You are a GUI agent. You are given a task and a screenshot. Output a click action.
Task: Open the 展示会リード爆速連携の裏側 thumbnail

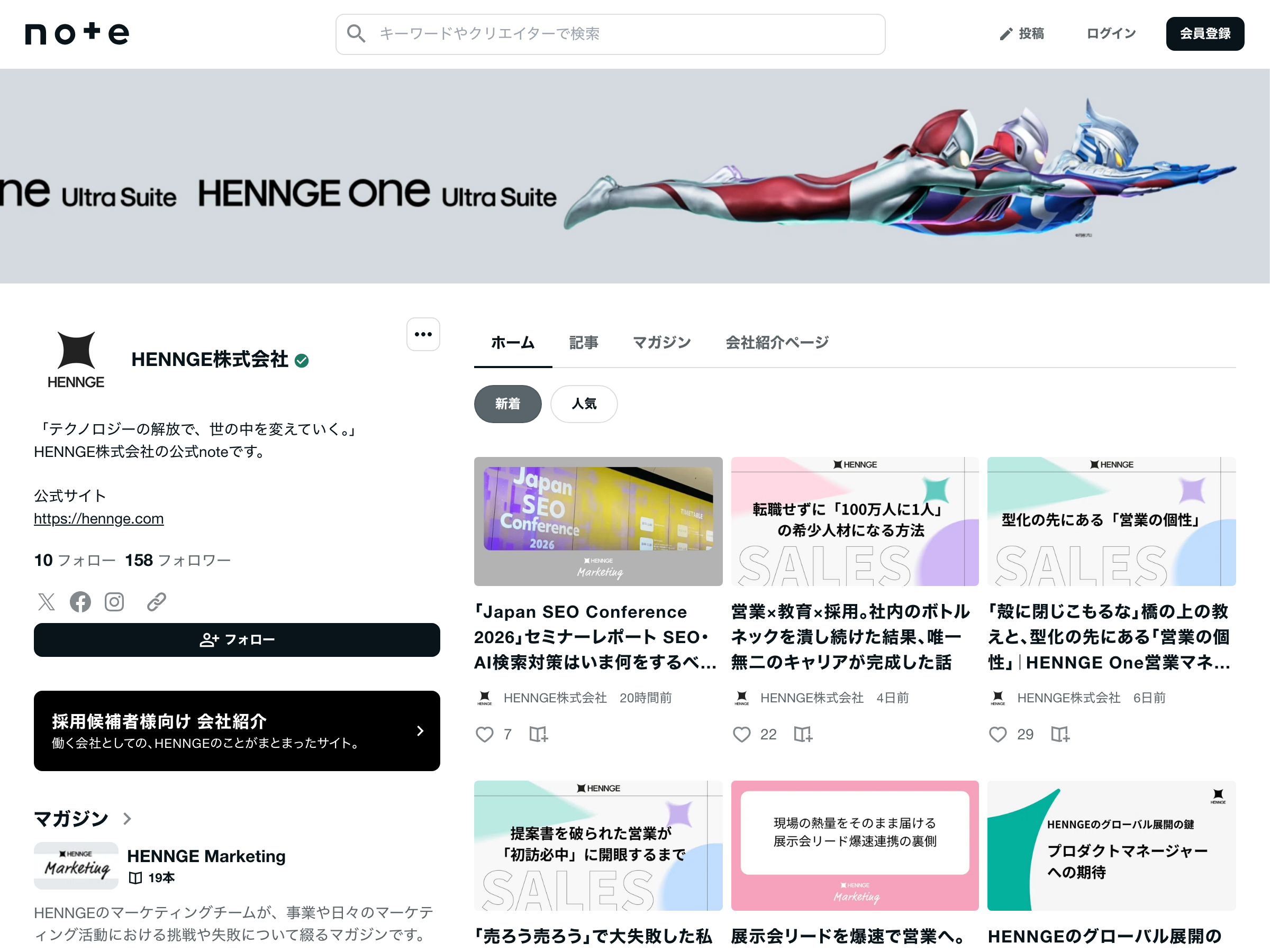tap(855, 845)
